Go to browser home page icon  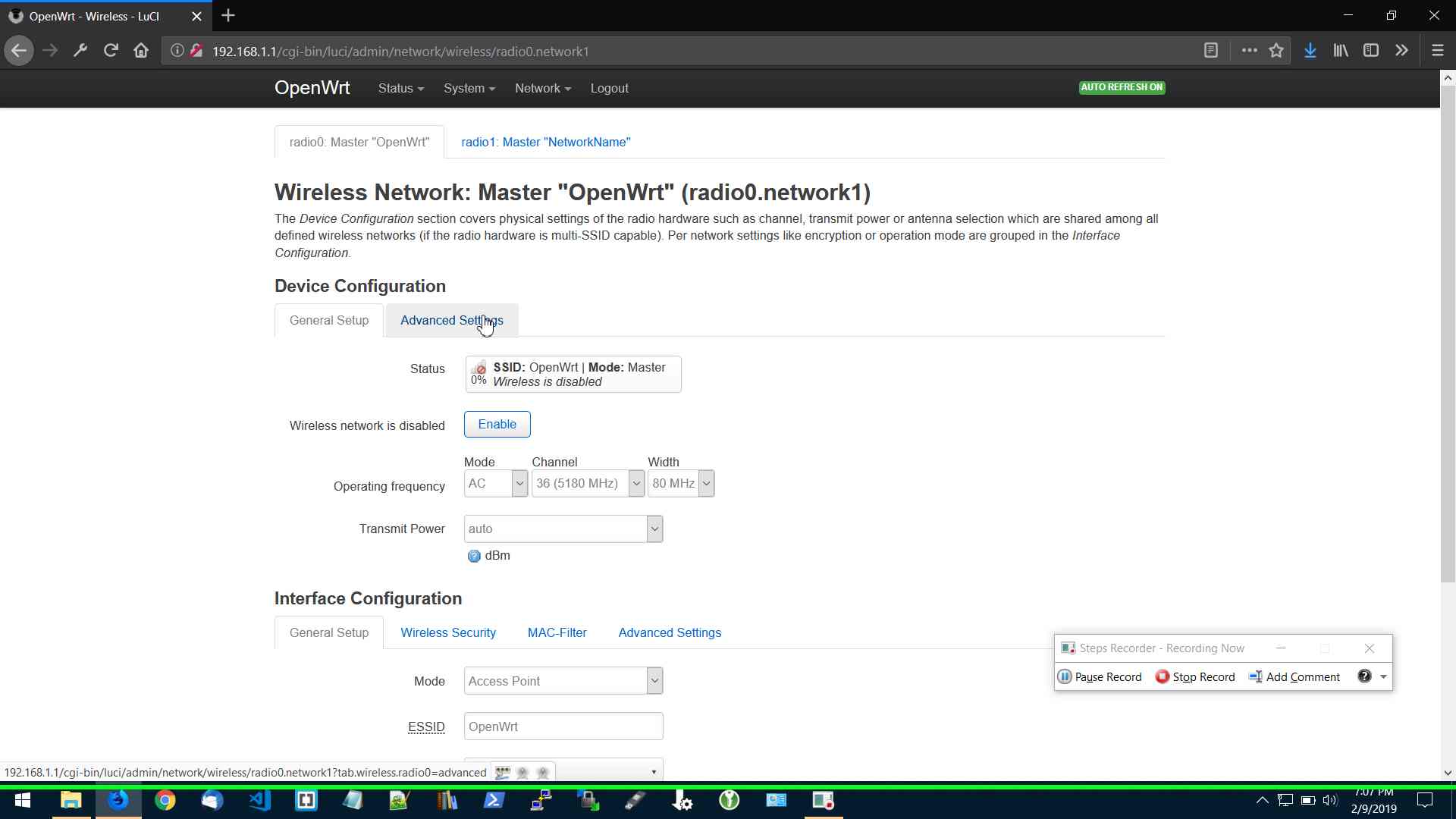(141, 51)
